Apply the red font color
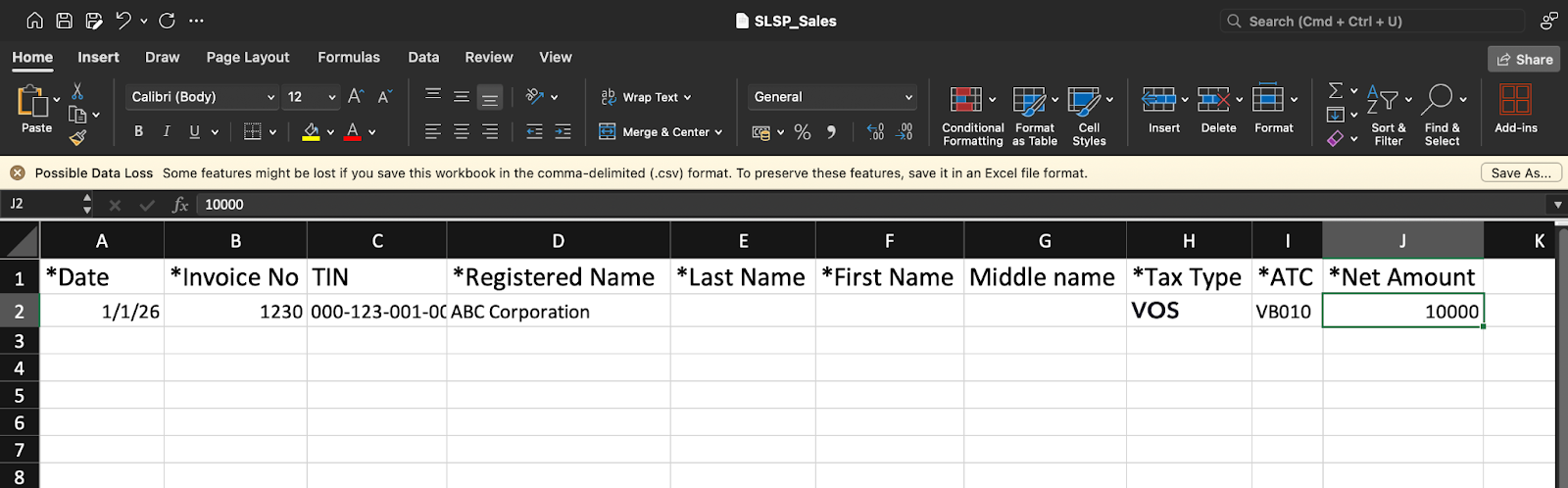This screenshot has height=488, width=1568. 353,131
